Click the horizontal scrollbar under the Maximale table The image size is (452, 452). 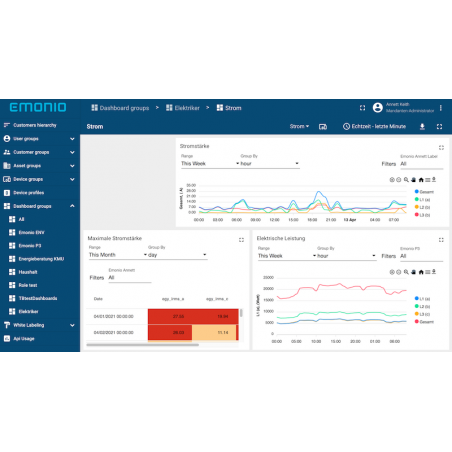pyautogui.click(x=142, y=345)
